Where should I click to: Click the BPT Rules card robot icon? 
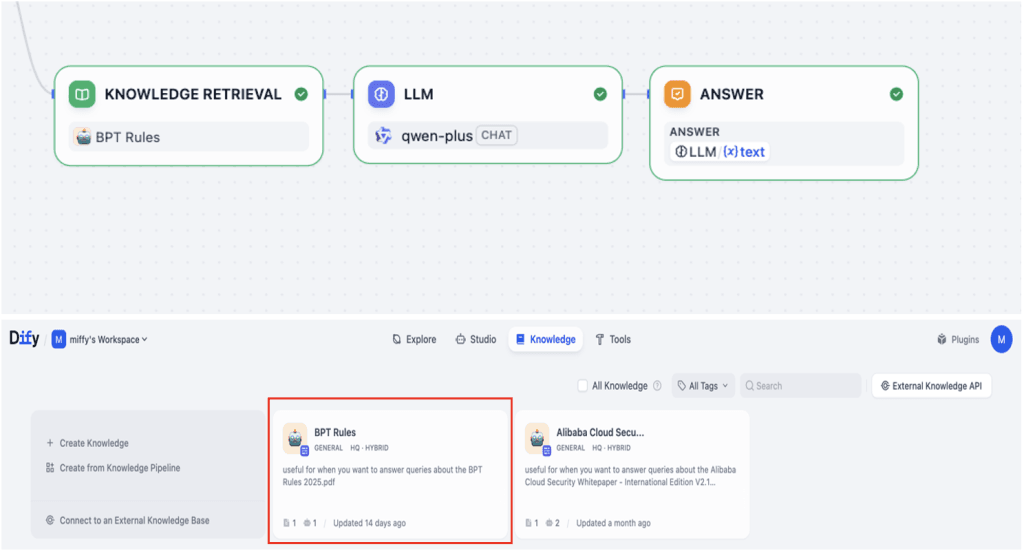tap(295, 438)
